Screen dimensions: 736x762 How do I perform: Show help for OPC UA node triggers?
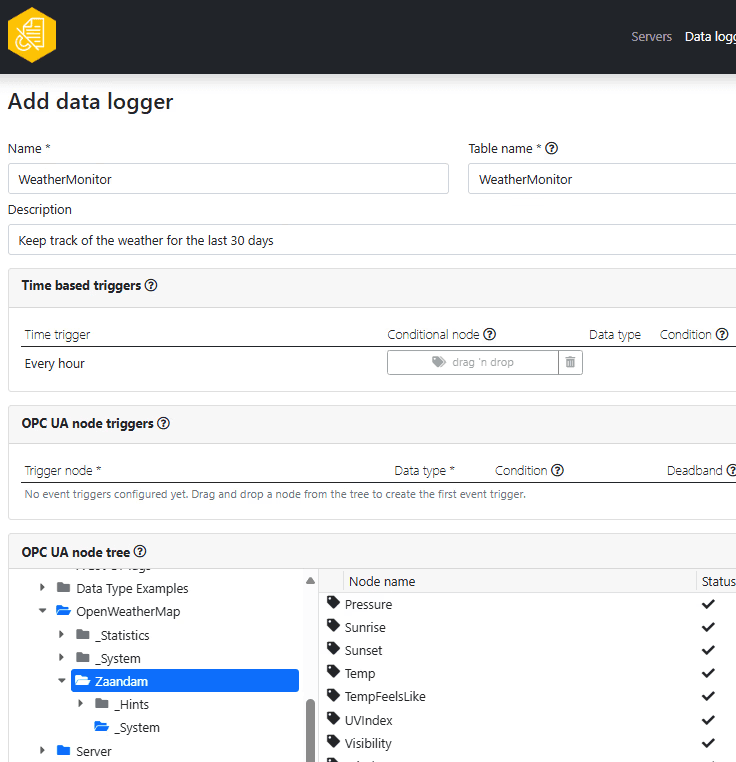(164, 423)
